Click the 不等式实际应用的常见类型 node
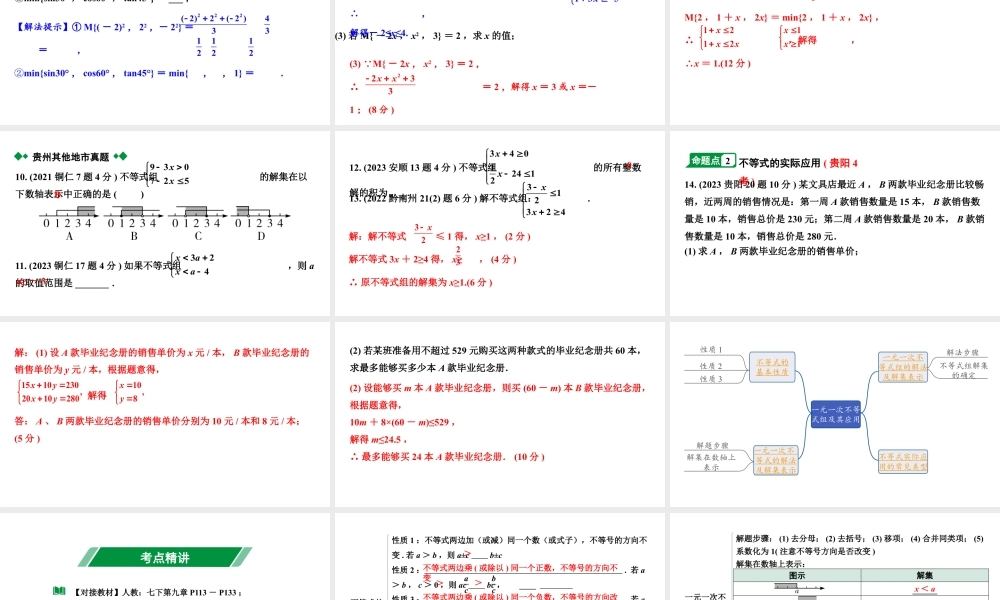The width and height of the screenshot is (1000, 600). [x=903, y=462]
